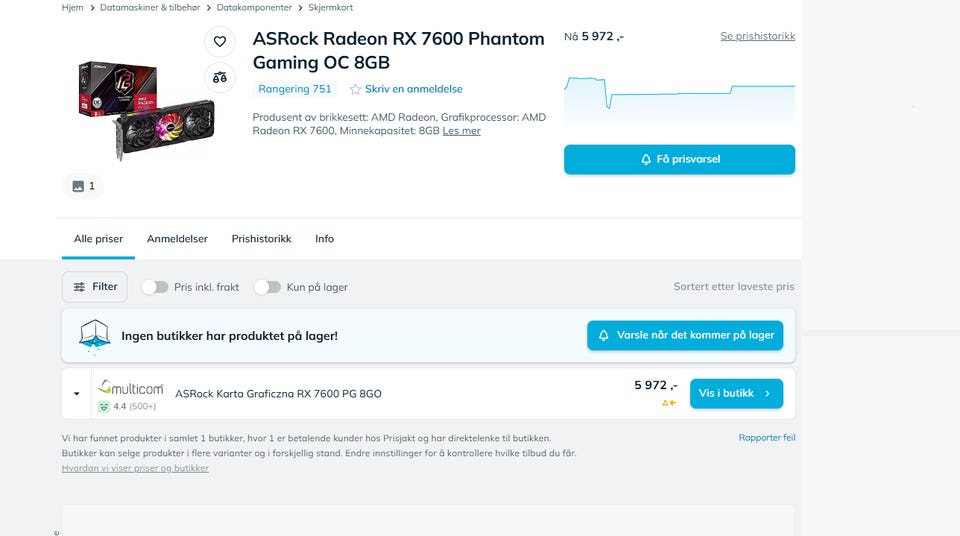The width and height of the screenshot is (960, 536).
Task: Click the Filter sliders icon
Action: [x=79, y=287]
